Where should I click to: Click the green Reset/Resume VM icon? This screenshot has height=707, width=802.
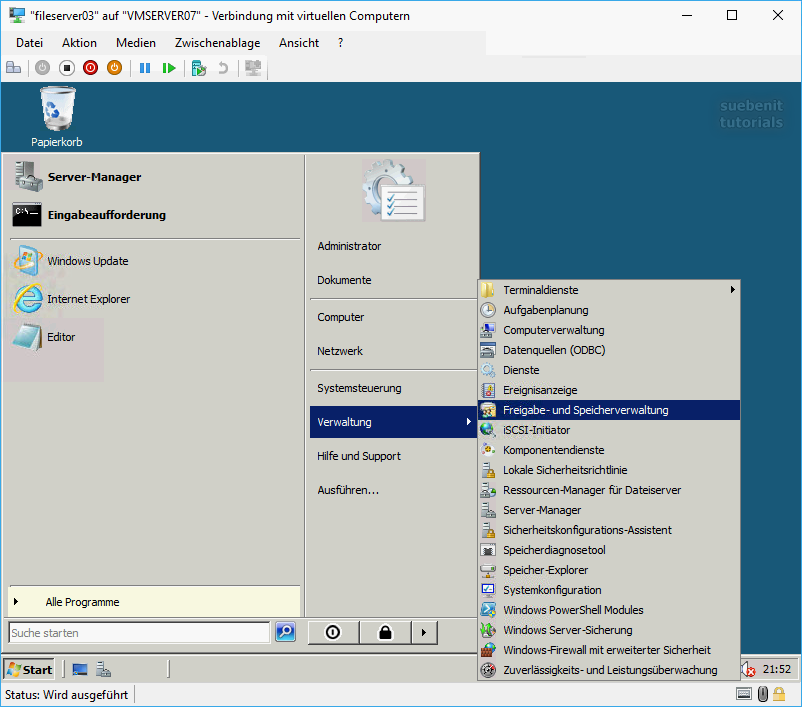(x=169, y=68)
